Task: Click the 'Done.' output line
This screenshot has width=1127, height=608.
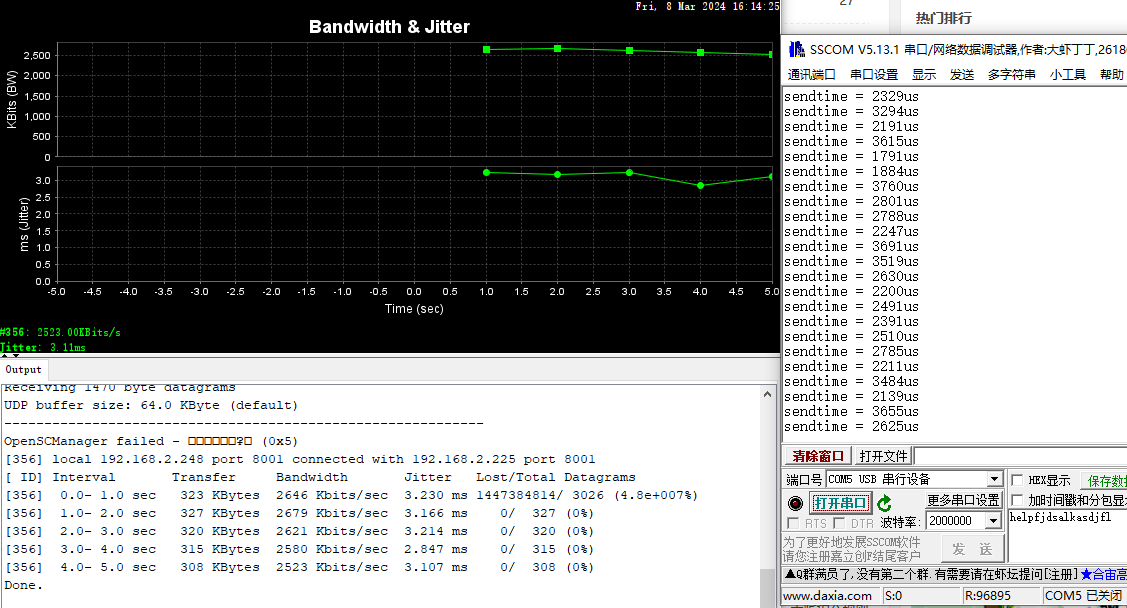Action: 24,585
